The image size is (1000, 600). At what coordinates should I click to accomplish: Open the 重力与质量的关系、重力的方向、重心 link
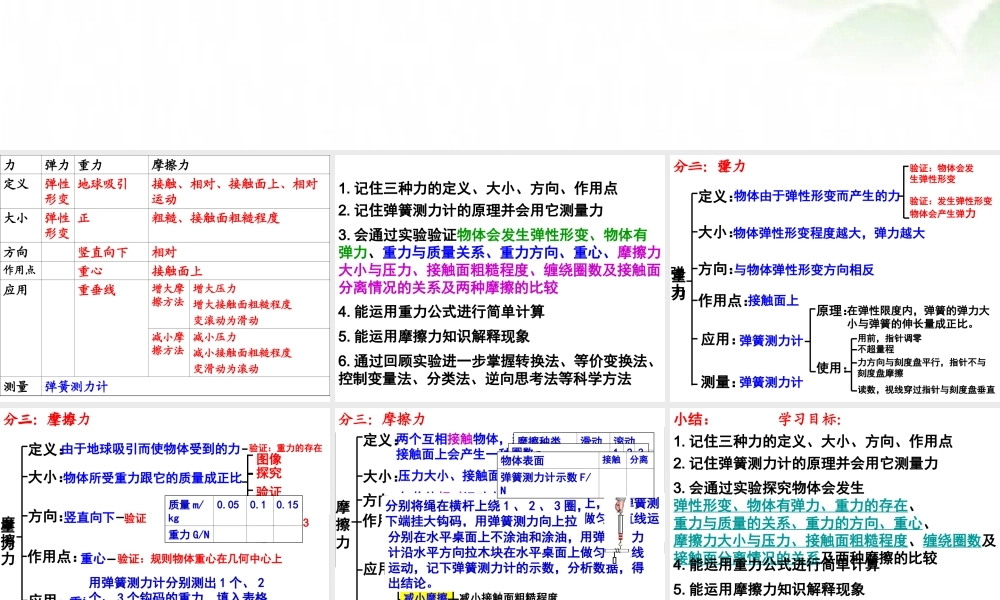pyautogui.click(x=798, y=523)
